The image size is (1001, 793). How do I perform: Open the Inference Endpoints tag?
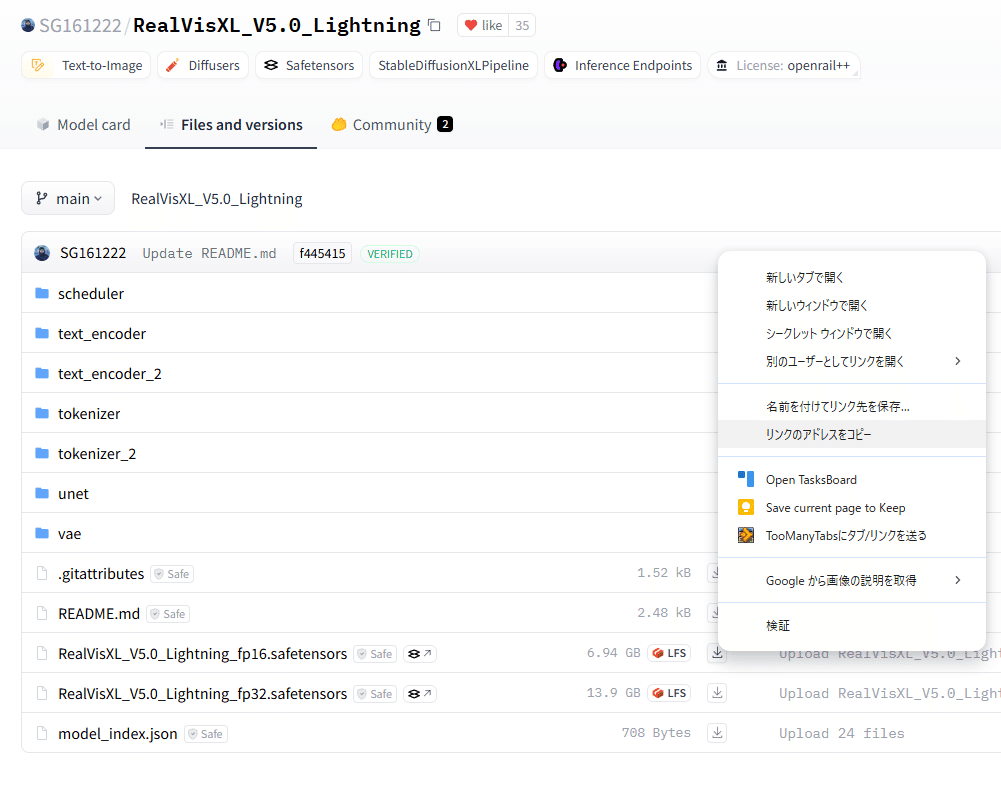pos(622,65)
